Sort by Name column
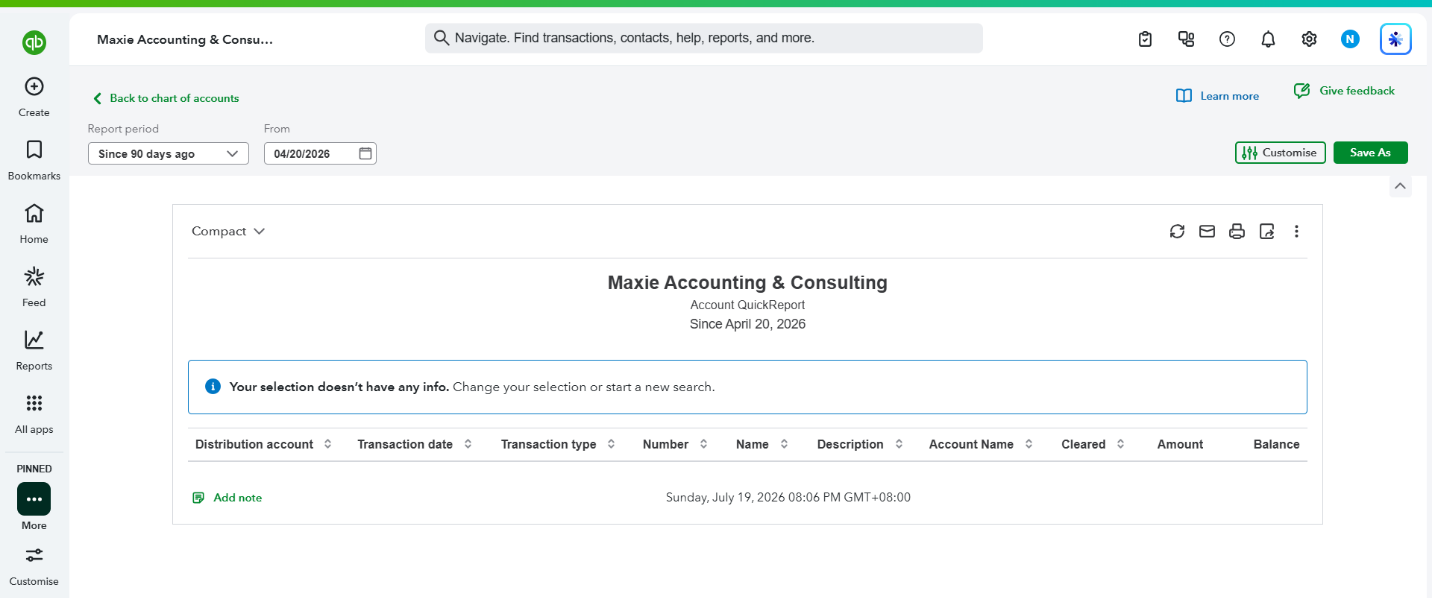This screenshot has height=598, width=1432. [762, 444]
